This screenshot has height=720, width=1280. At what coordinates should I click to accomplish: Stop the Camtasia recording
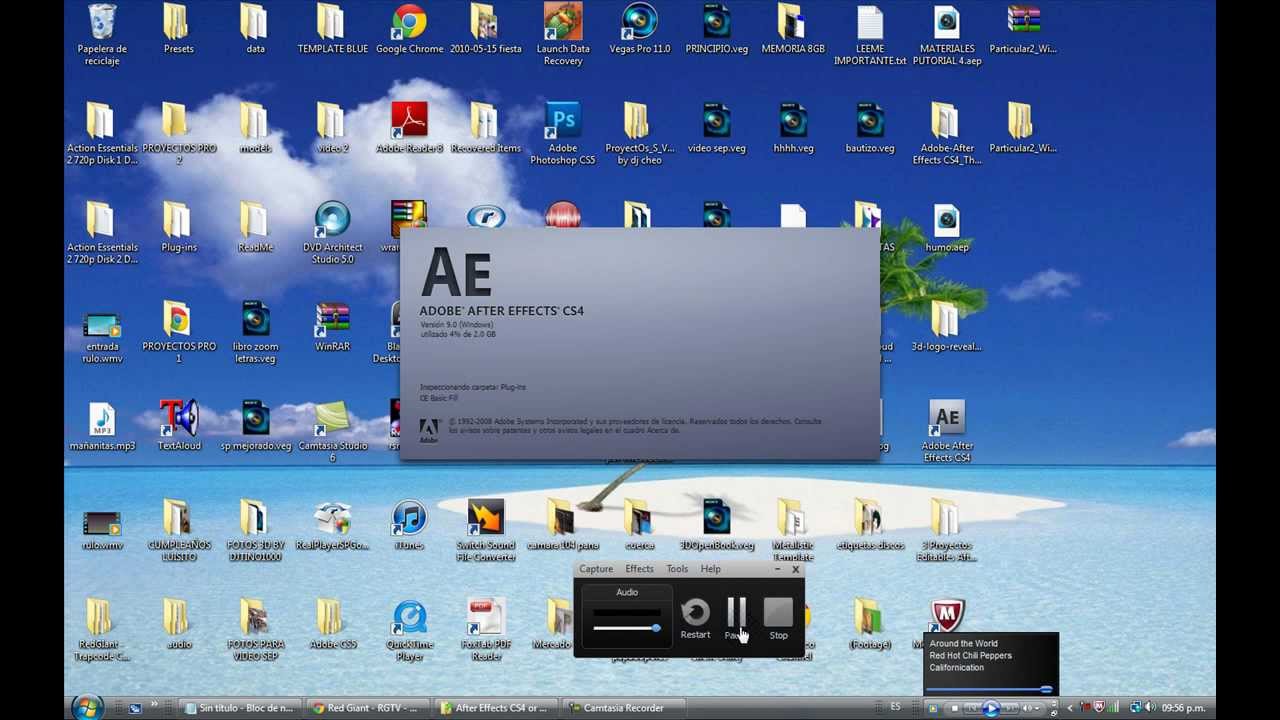[778, 618]
